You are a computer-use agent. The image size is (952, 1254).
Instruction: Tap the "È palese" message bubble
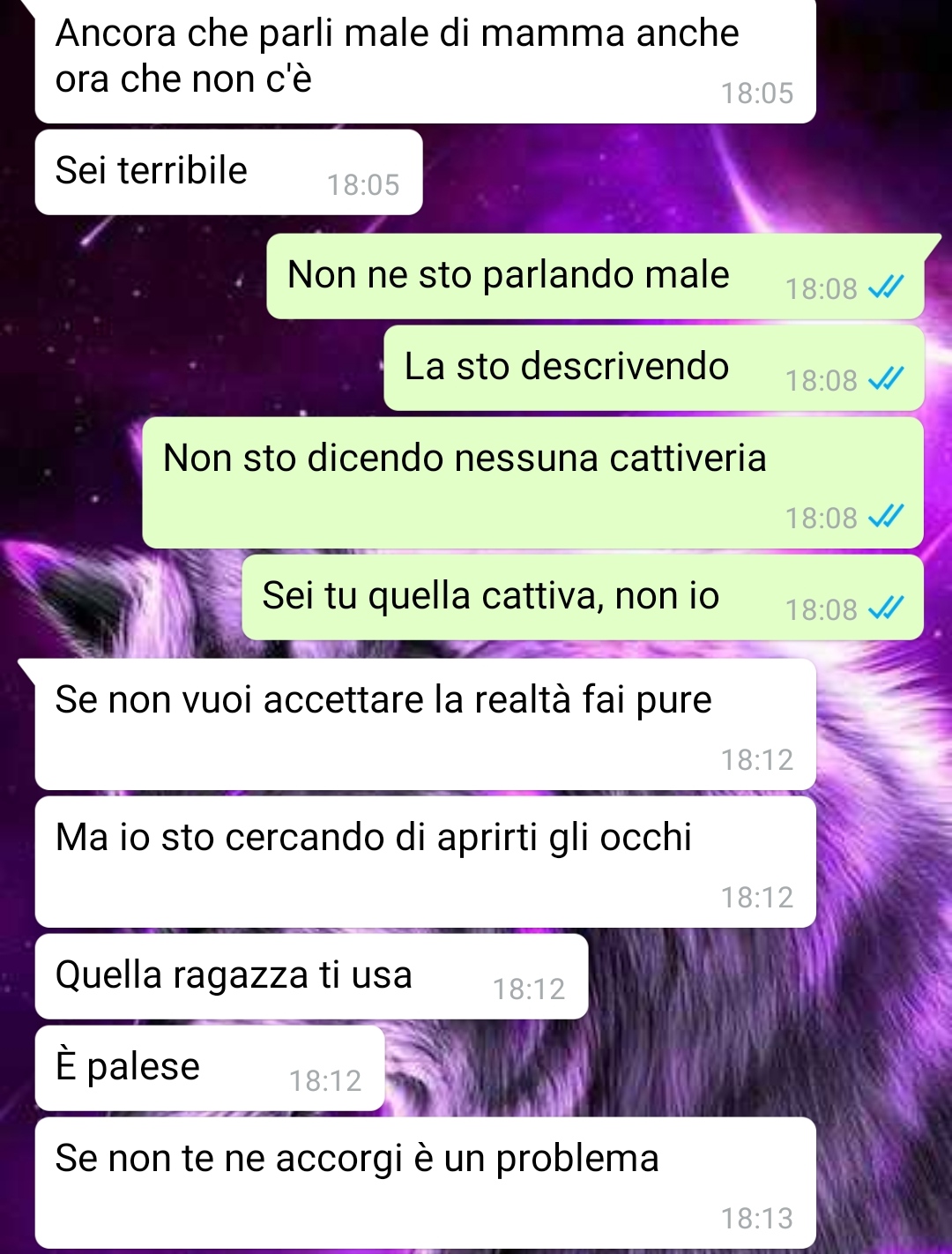coord(210,1068)
